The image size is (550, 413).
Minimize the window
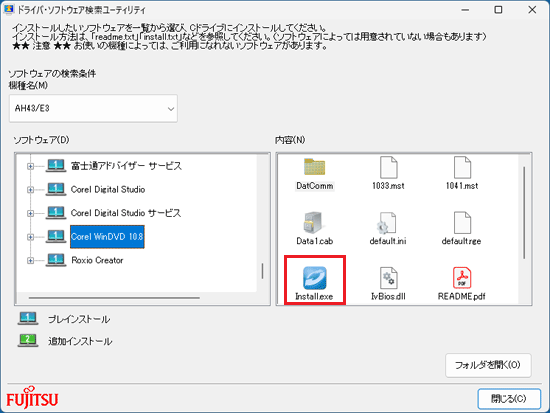[x=465, y=10]
